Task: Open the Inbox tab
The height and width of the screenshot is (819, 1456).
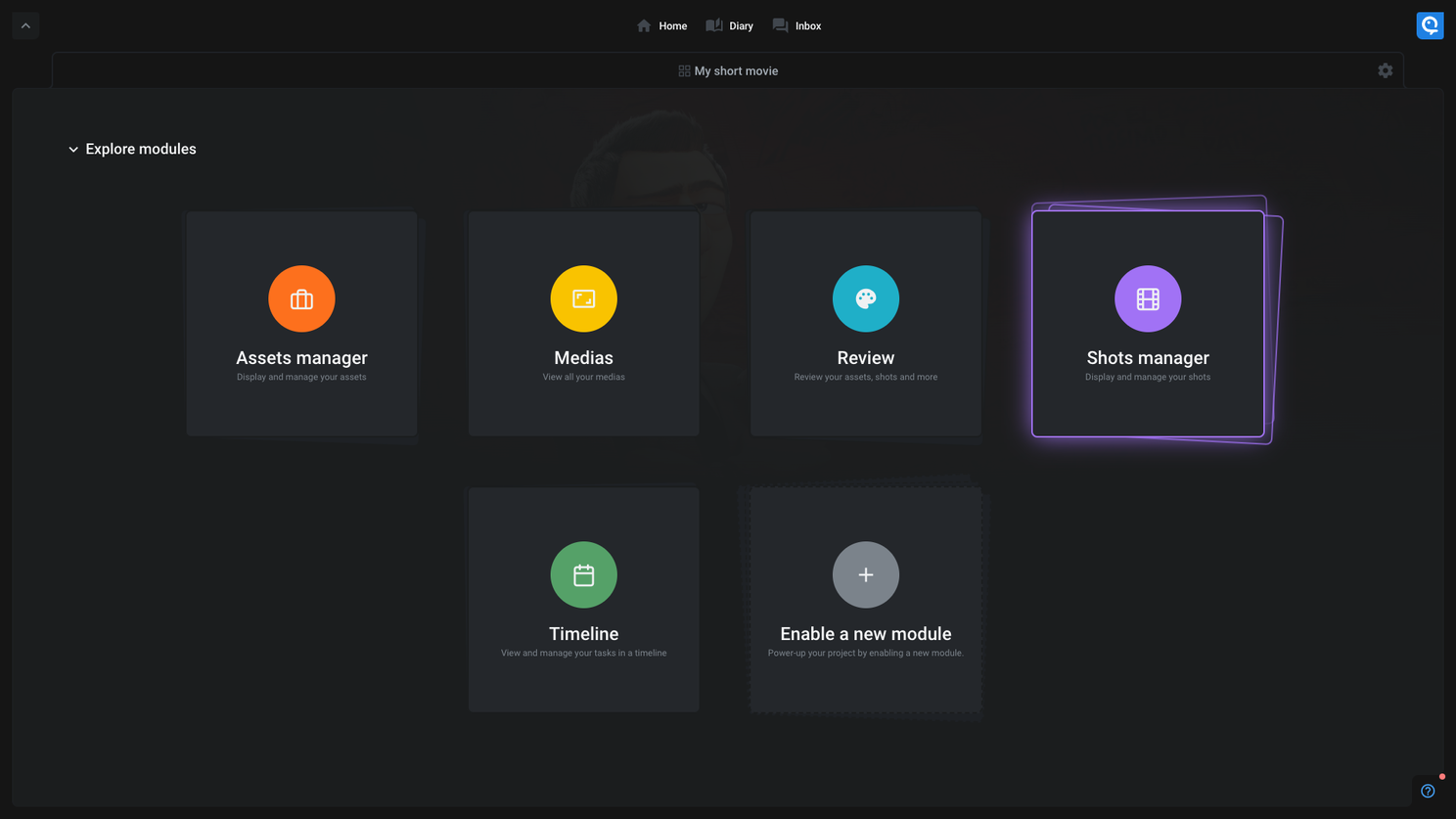Action: point(796,25)
